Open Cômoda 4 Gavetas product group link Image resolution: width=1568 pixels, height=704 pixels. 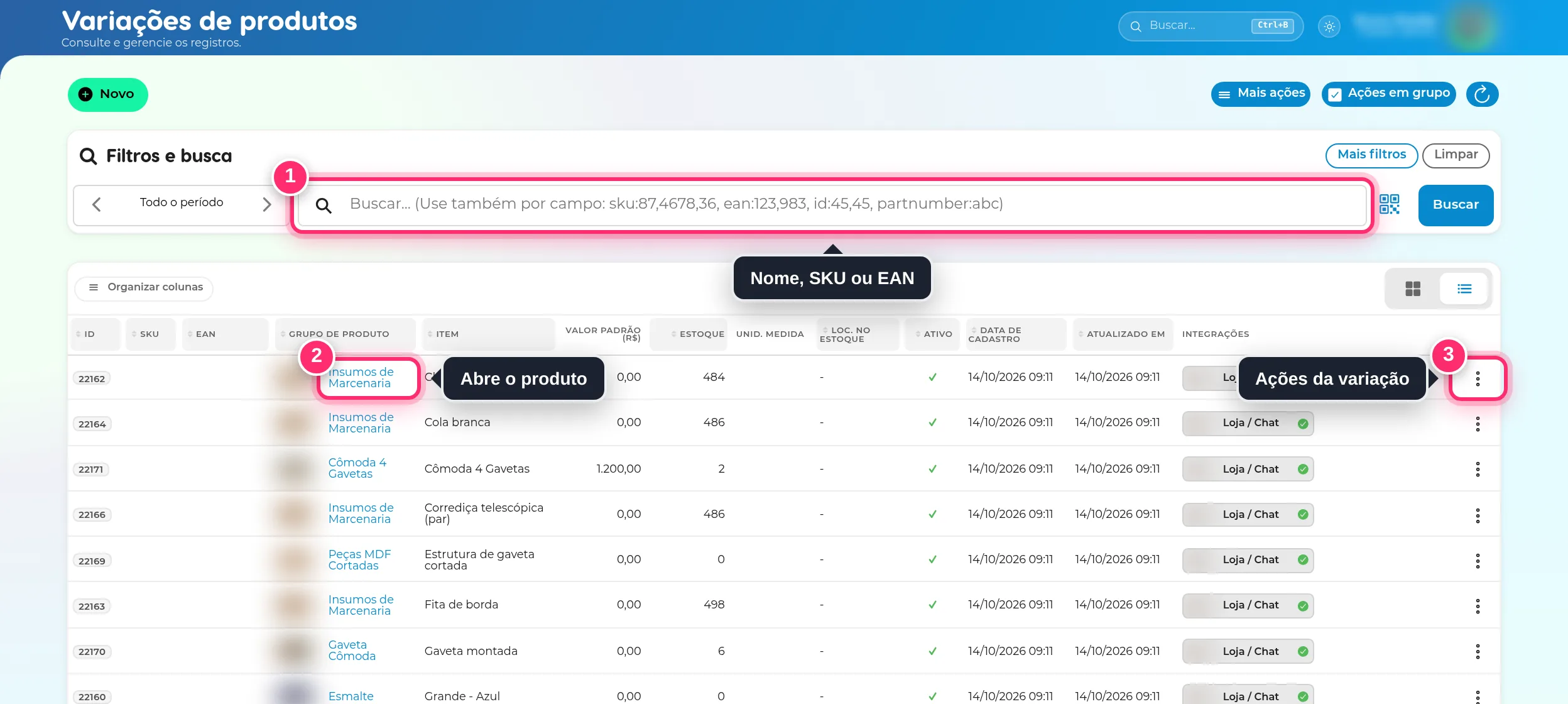(357, 468)
